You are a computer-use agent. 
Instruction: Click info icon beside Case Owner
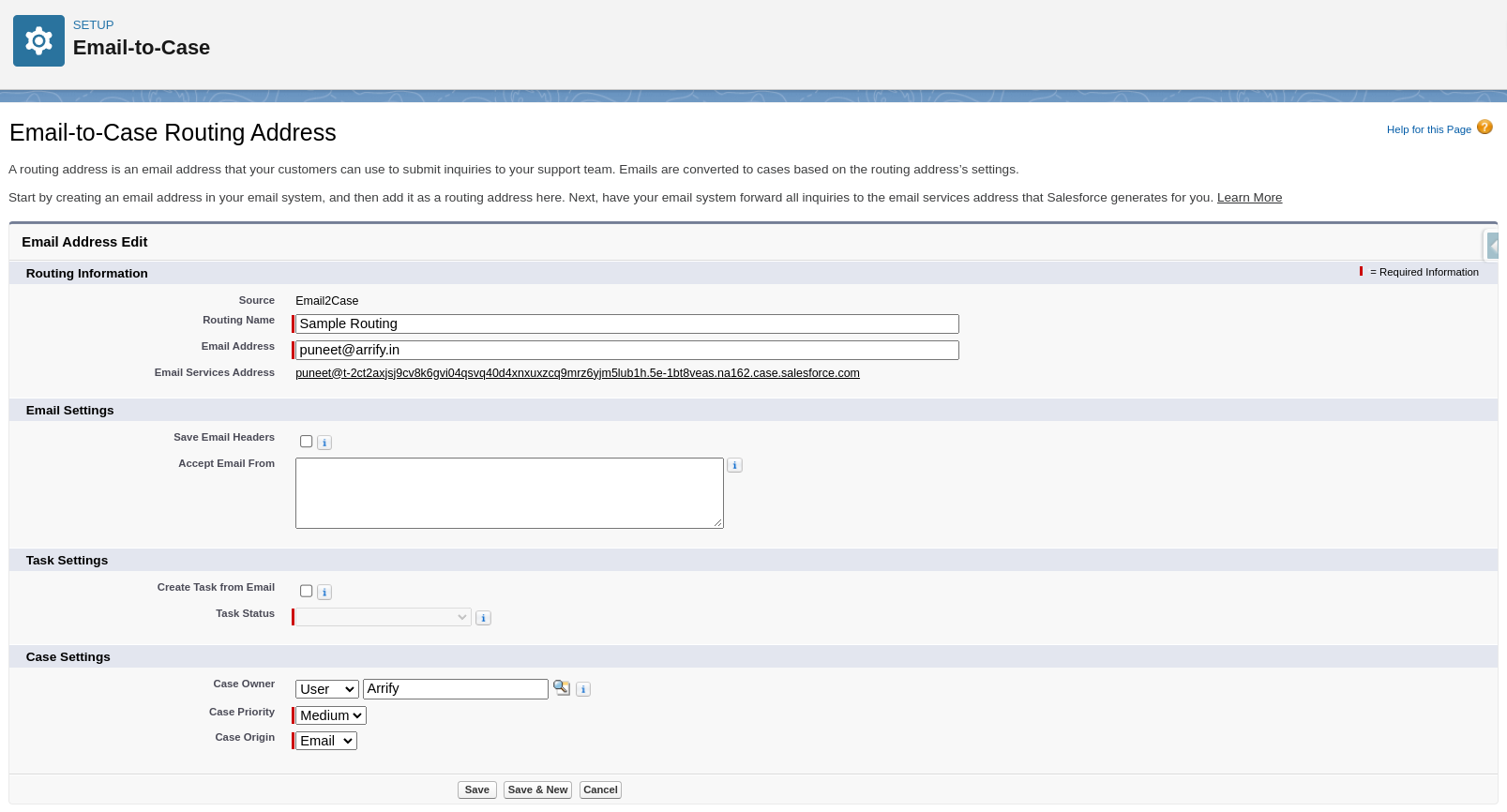(583, 689)
